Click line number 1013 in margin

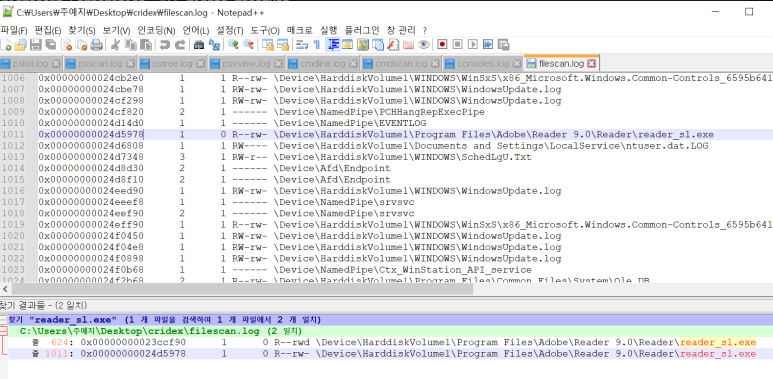point(12,157)
